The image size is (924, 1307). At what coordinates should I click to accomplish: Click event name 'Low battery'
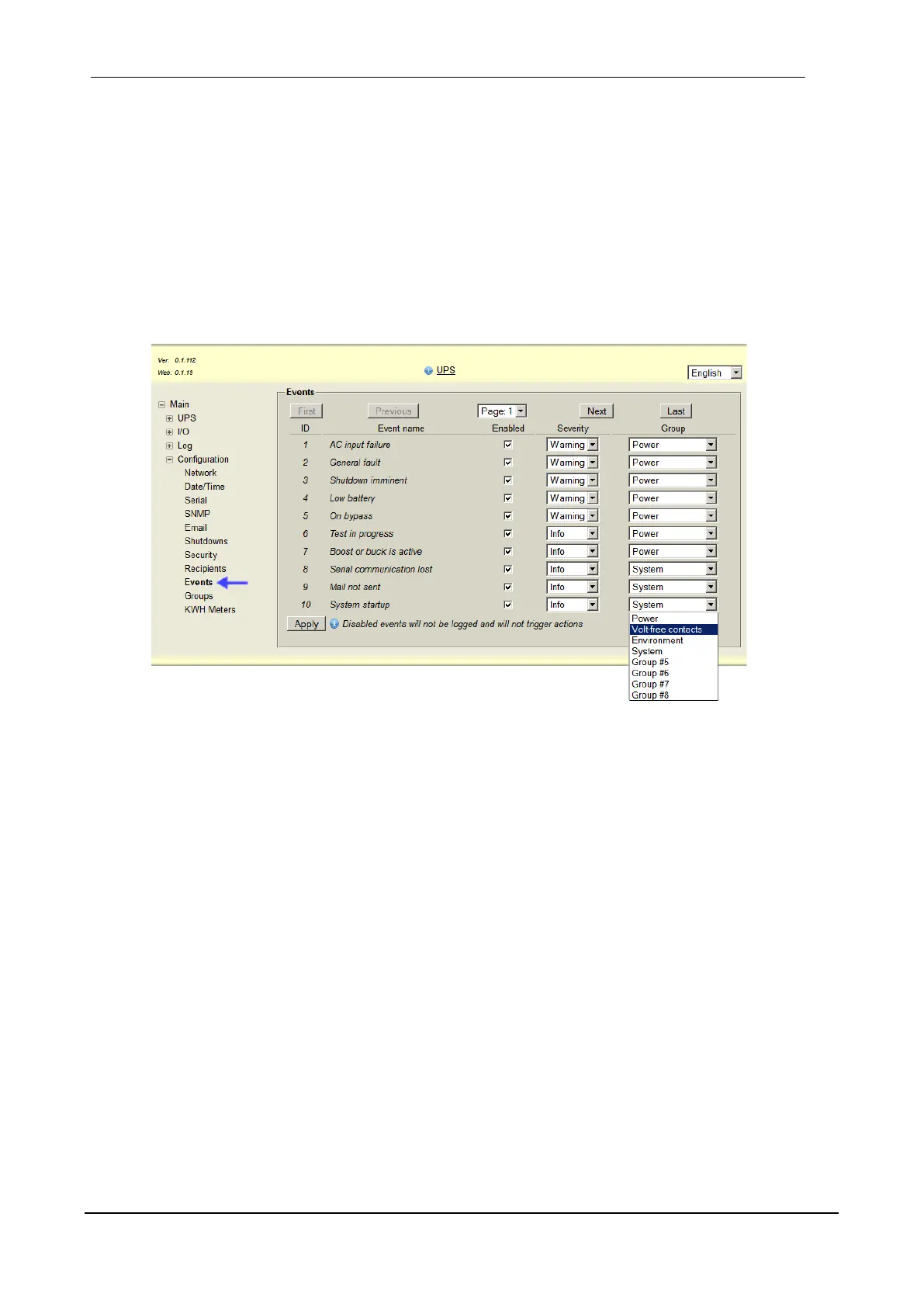tap(351, 498)
